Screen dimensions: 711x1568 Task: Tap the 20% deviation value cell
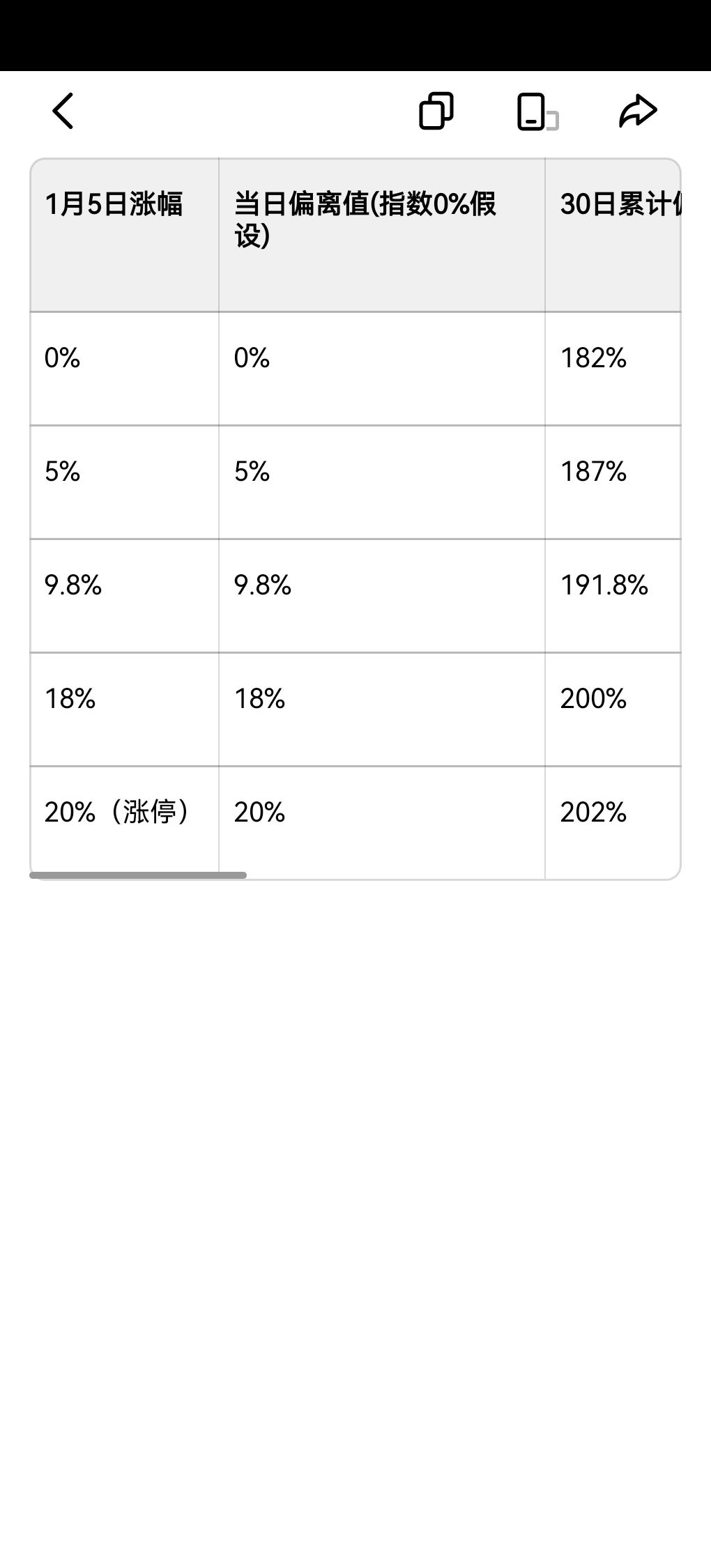tap(259, 813)
